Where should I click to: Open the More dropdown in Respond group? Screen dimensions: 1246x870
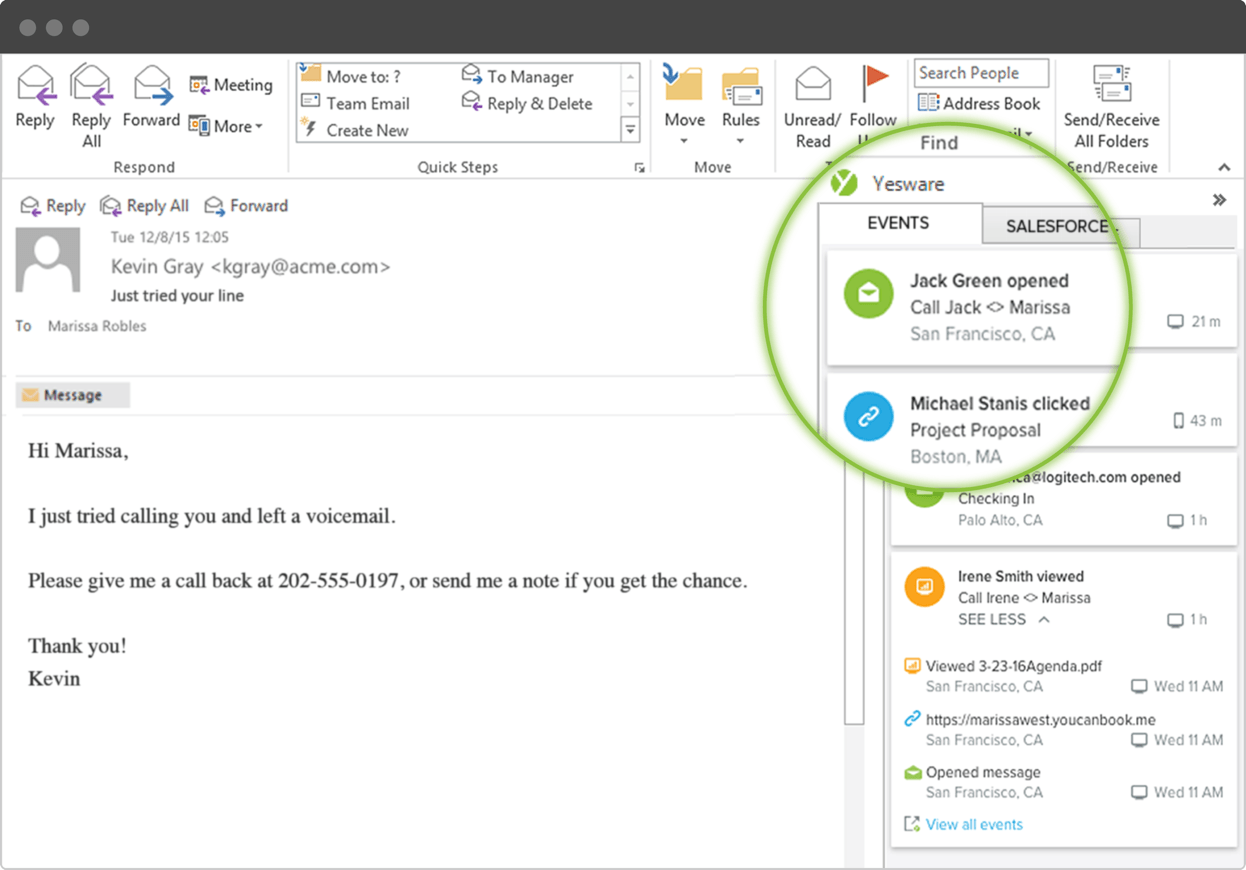227,126
